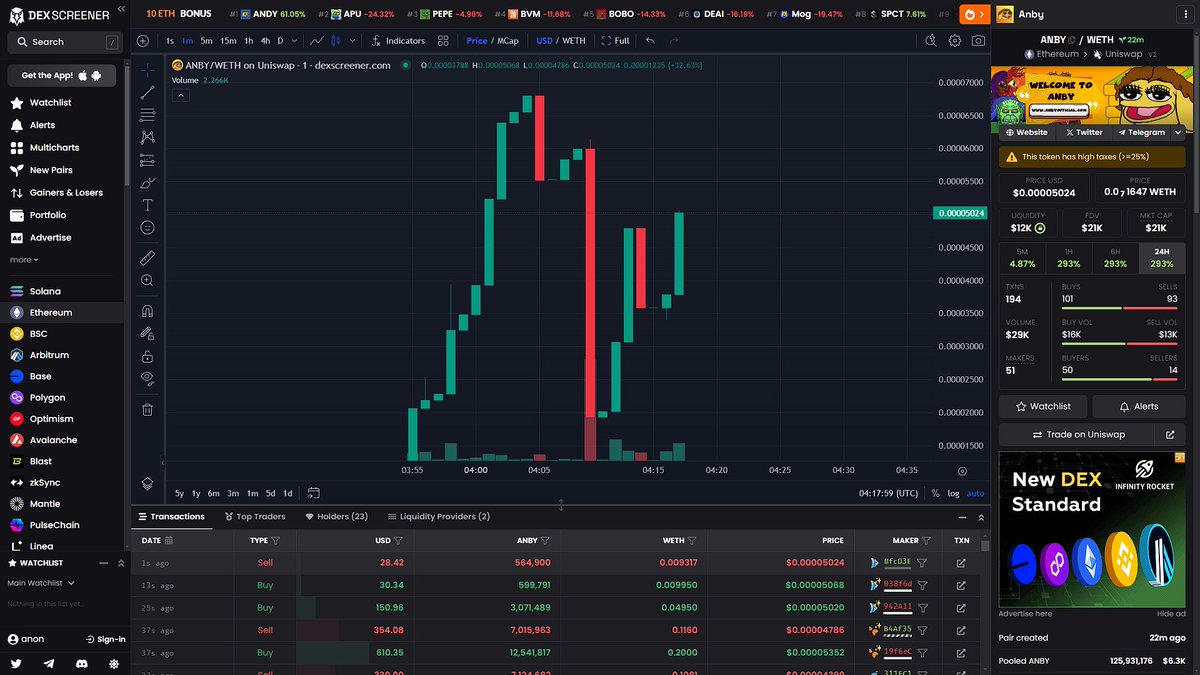Filter transactions by MAKER column

(927, 540)
